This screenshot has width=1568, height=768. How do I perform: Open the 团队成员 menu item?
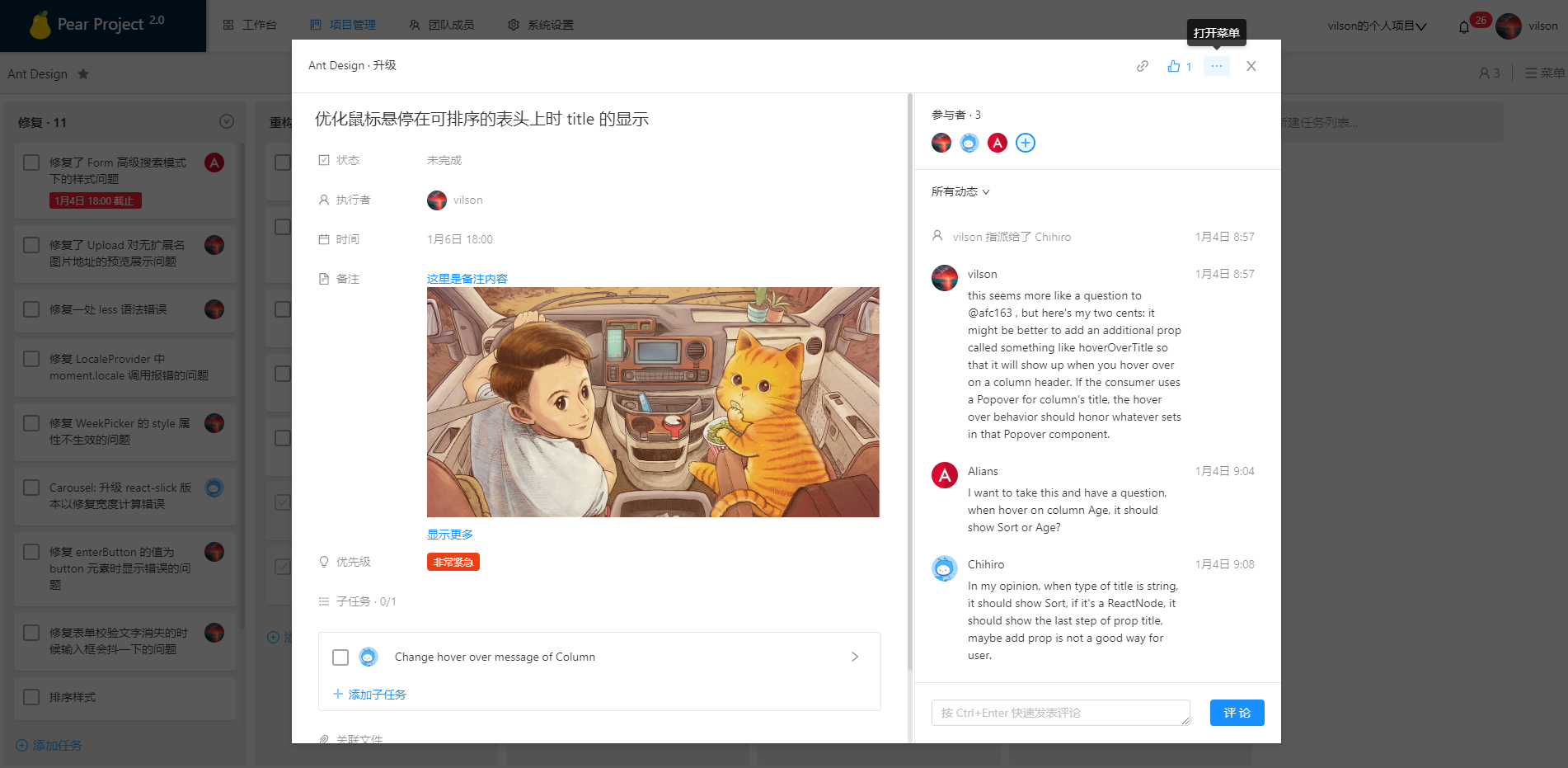[x=442, y=25]
